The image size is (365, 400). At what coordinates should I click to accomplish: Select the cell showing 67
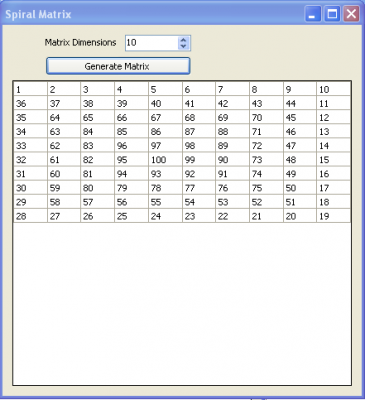pyautogui.click(x=165, y=117)
